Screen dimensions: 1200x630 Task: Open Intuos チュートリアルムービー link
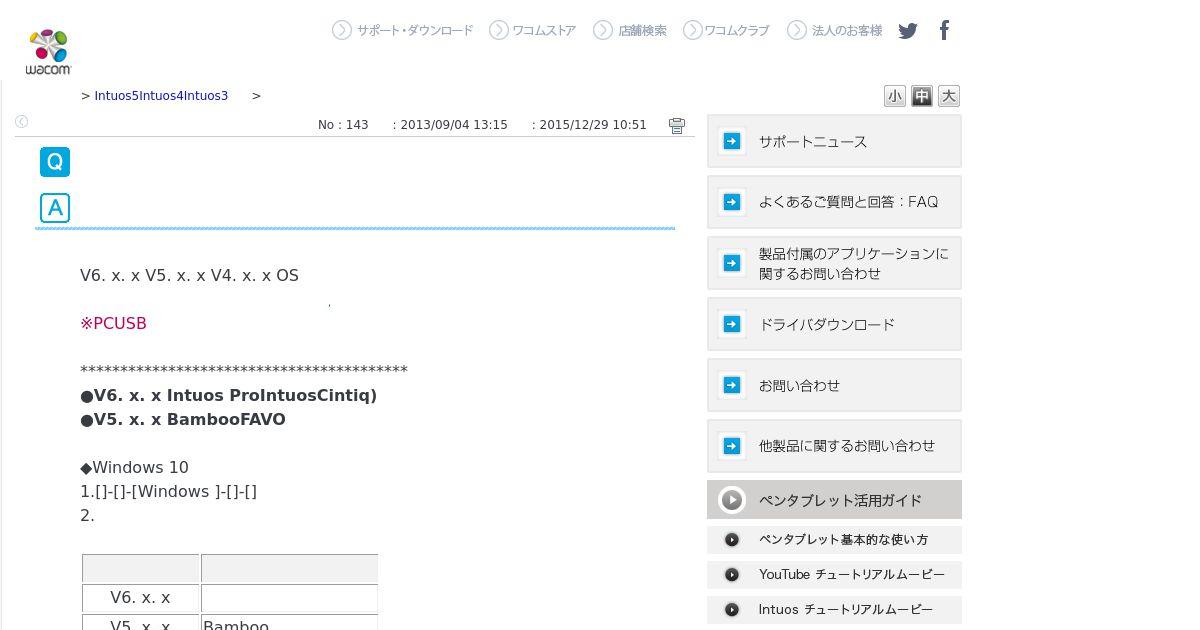click(834, 610)
